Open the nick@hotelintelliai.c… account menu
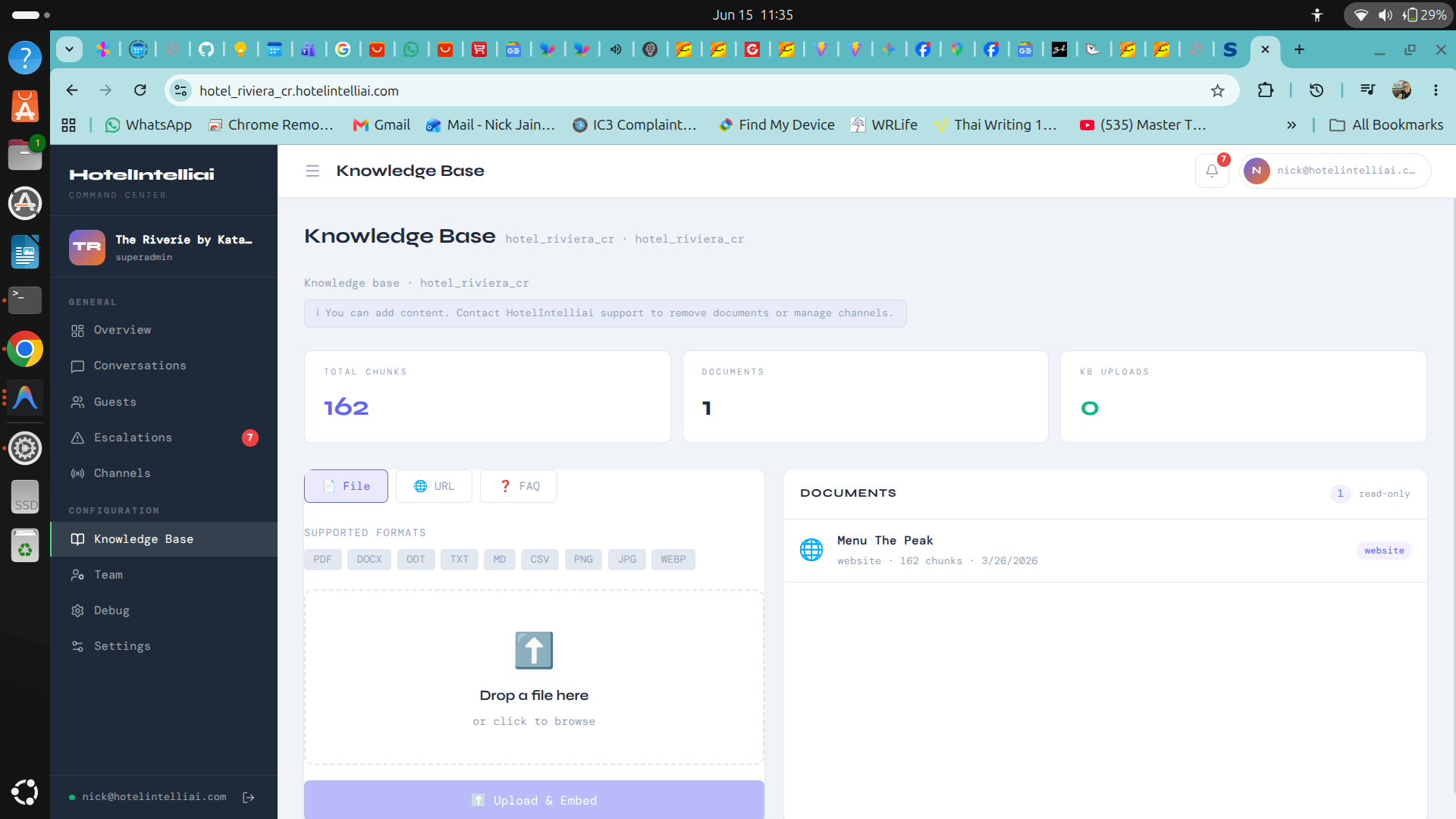1456x819 pixels. tap(1335, 171)
